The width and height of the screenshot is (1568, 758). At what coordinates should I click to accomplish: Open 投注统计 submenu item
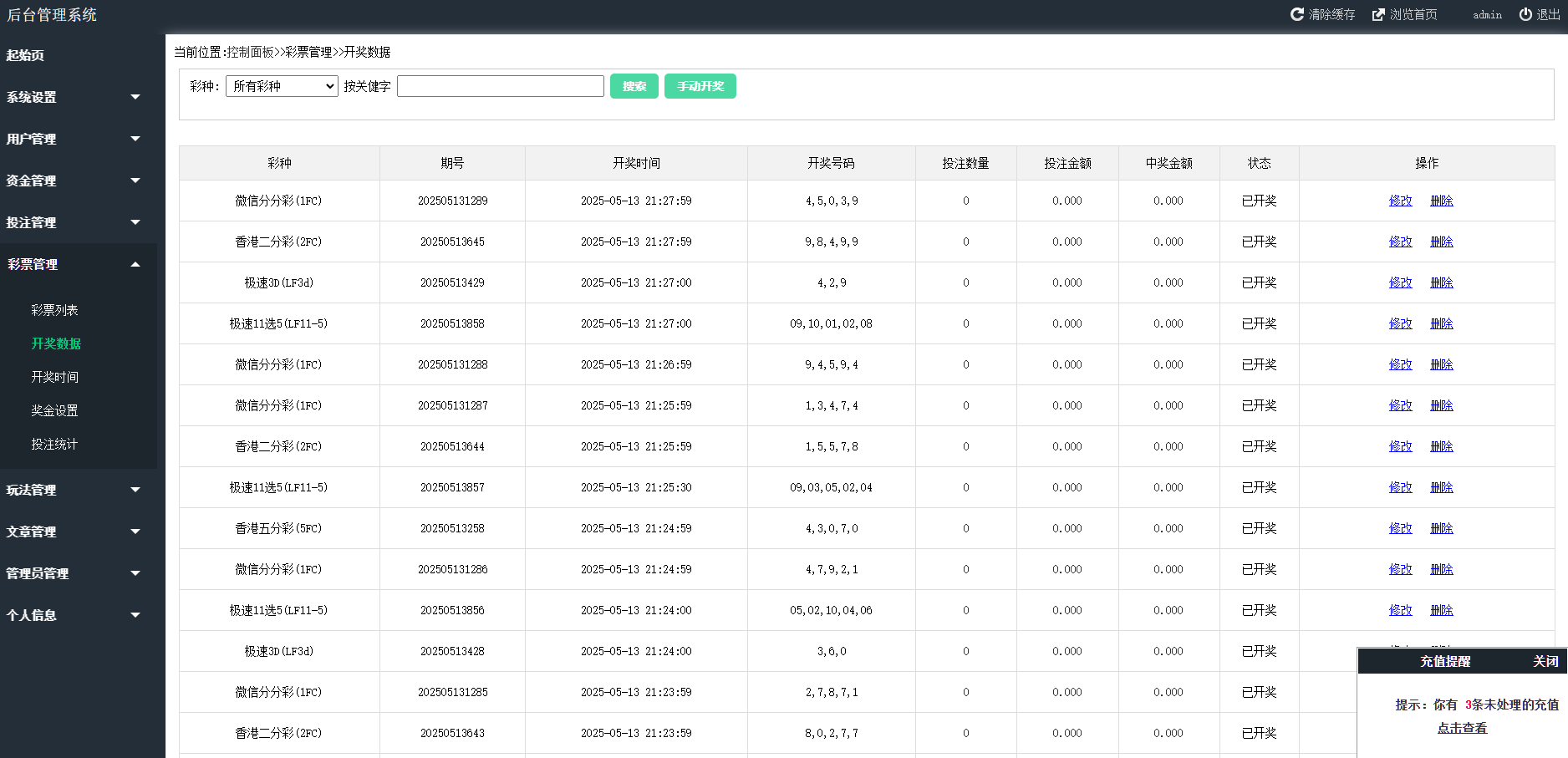pyautogui.click(x=54, y=444)
